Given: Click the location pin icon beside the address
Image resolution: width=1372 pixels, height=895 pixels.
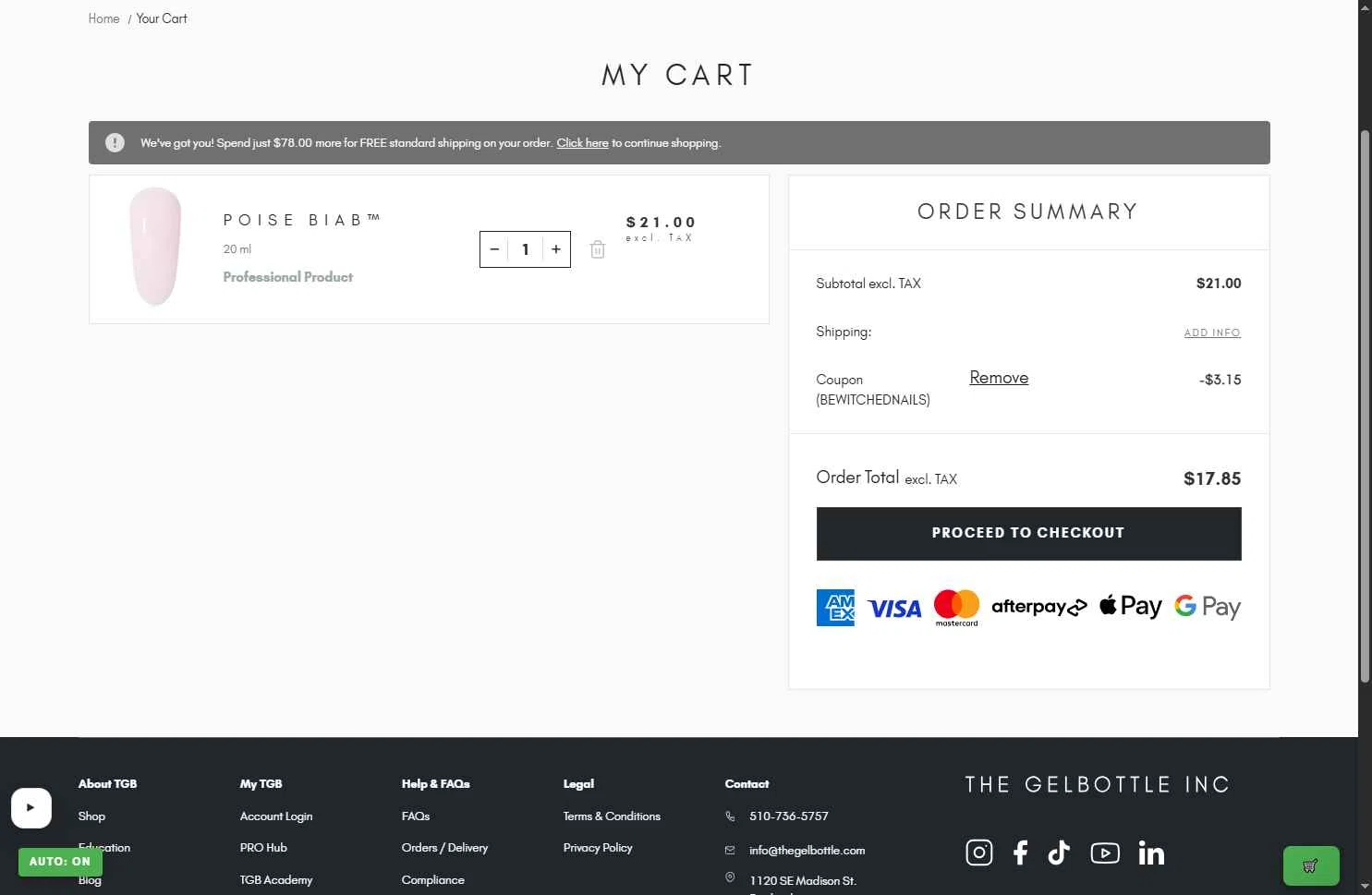Looking at the screenshot, I should coord(730,877).
